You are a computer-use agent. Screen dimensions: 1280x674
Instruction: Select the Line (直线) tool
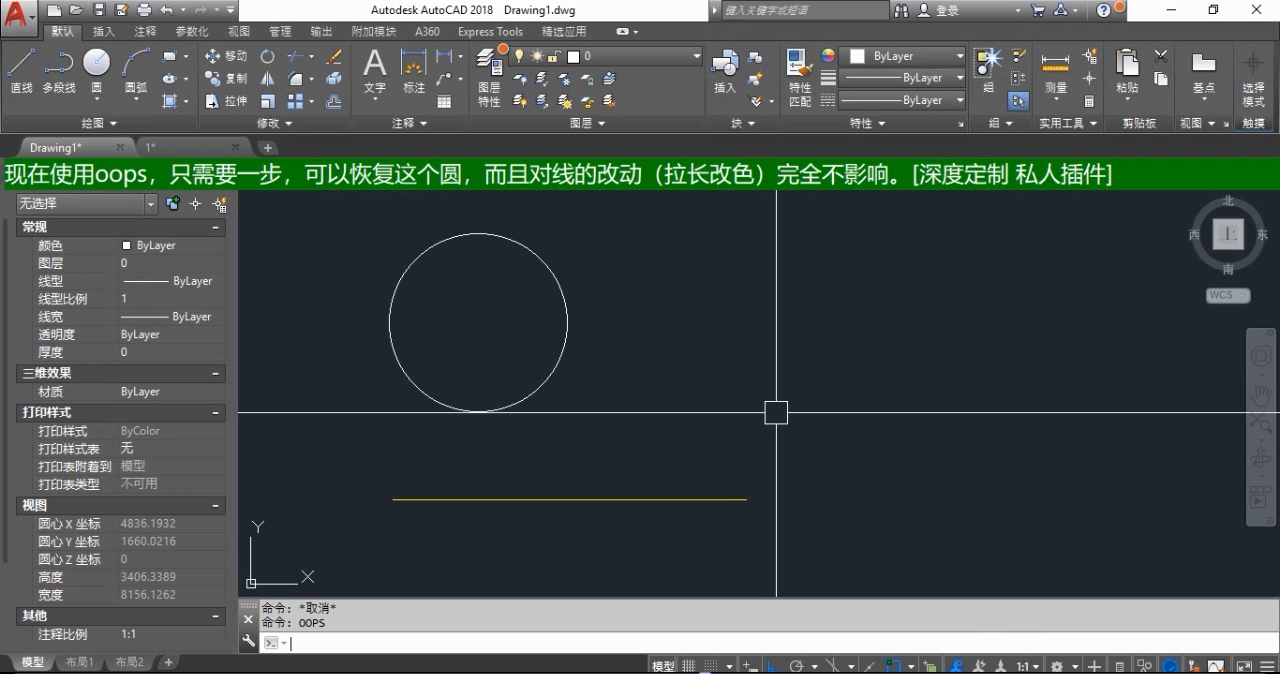[x=22, y=70]
